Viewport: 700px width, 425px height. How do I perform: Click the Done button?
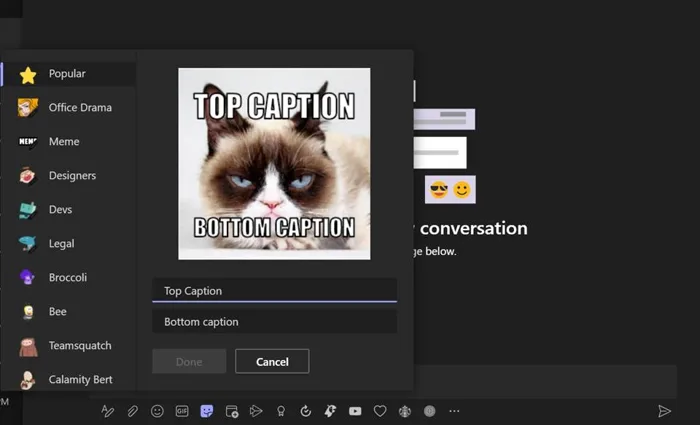click(189, 362)
